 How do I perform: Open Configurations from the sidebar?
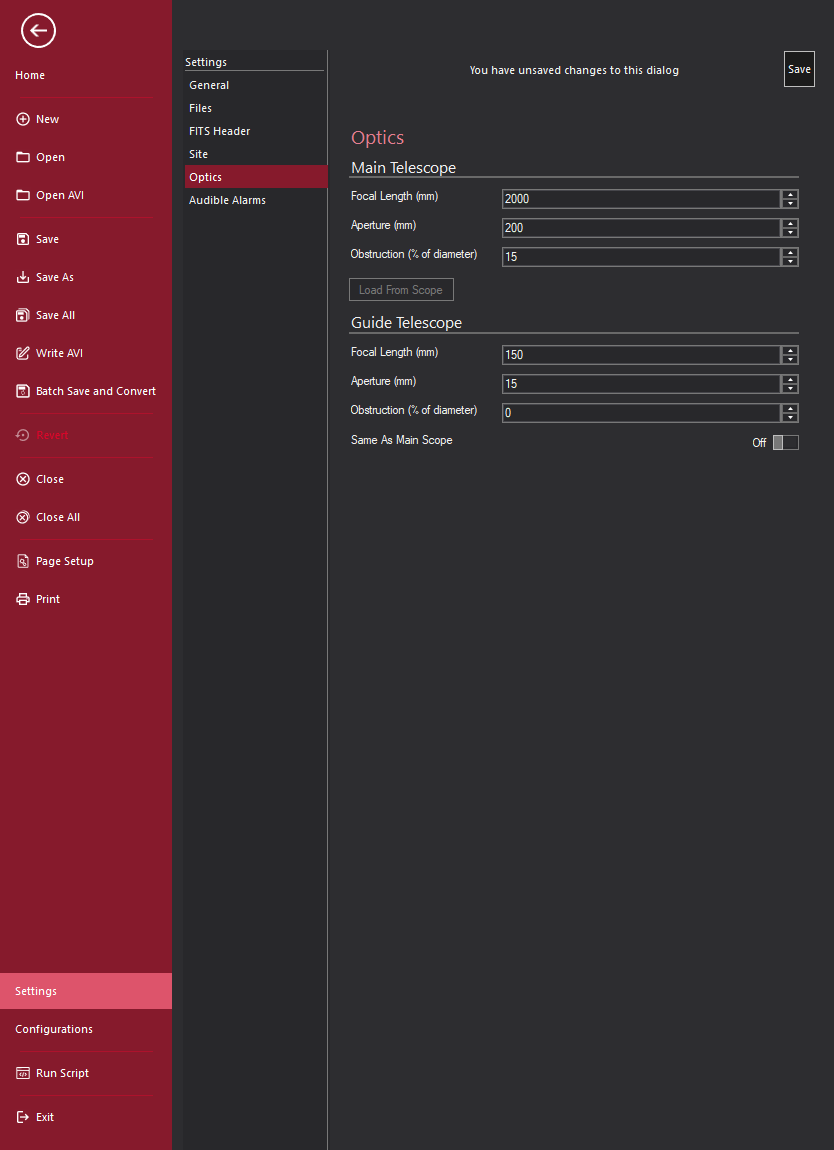[x=54, y=1029]
